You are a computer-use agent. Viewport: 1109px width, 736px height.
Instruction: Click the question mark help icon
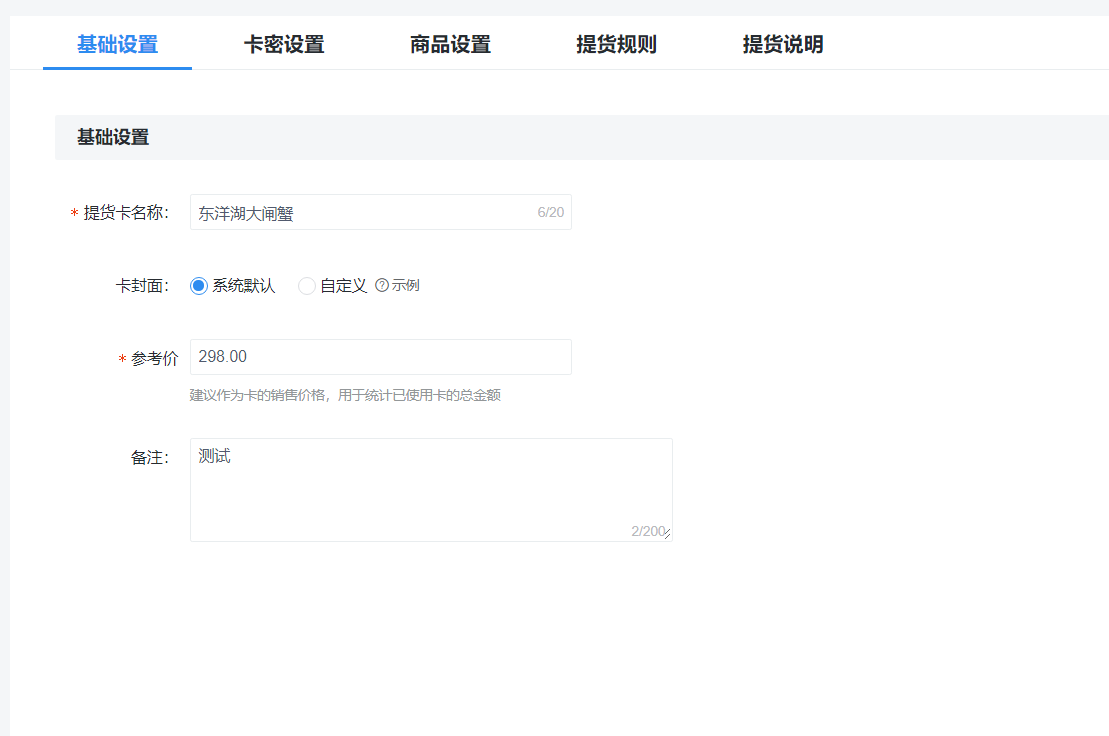(380, 285)
